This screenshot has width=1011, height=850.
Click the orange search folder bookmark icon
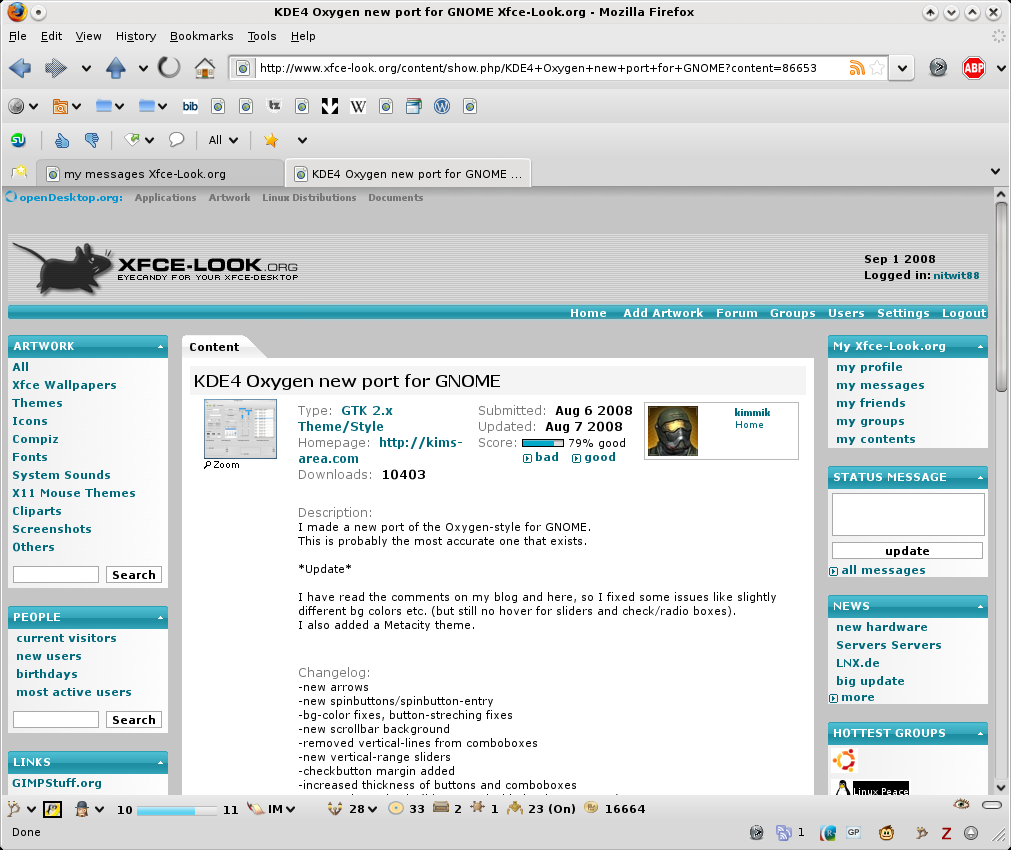point(60,106)
